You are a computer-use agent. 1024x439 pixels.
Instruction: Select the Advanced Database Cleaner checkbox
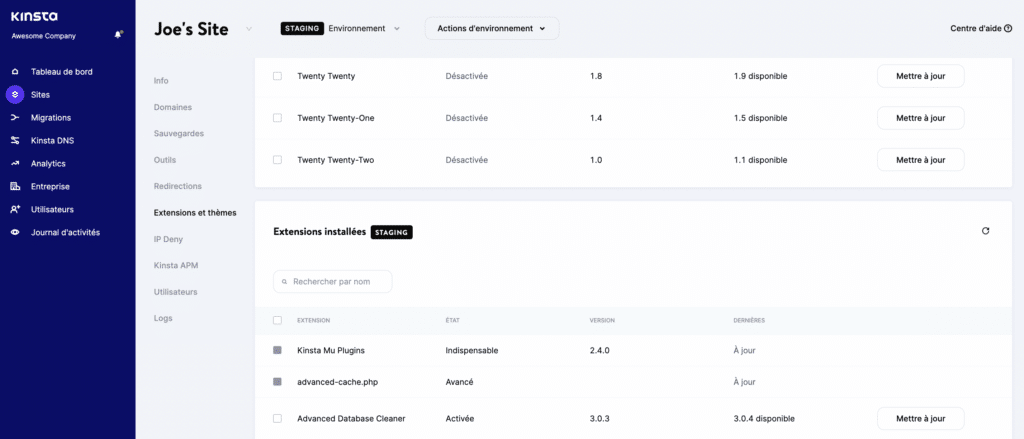coord(278,418)
